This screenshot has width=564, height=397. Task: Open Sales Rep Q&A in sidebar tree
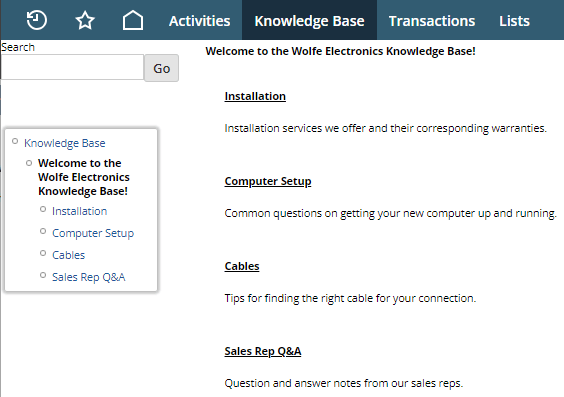(x=88, y=277)
